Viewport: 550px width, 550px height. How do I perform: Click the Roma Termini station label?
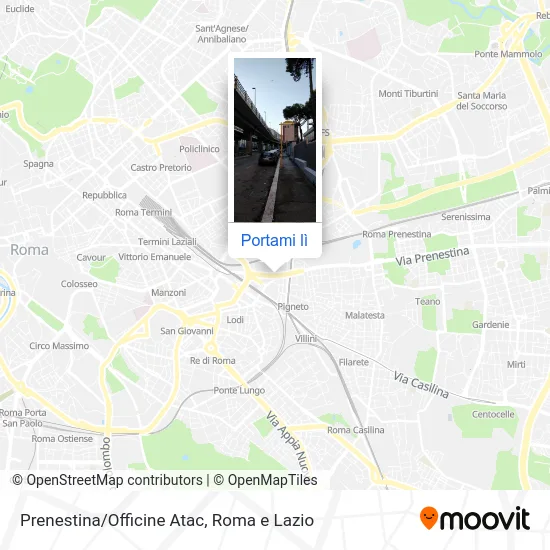coord(143,213)
